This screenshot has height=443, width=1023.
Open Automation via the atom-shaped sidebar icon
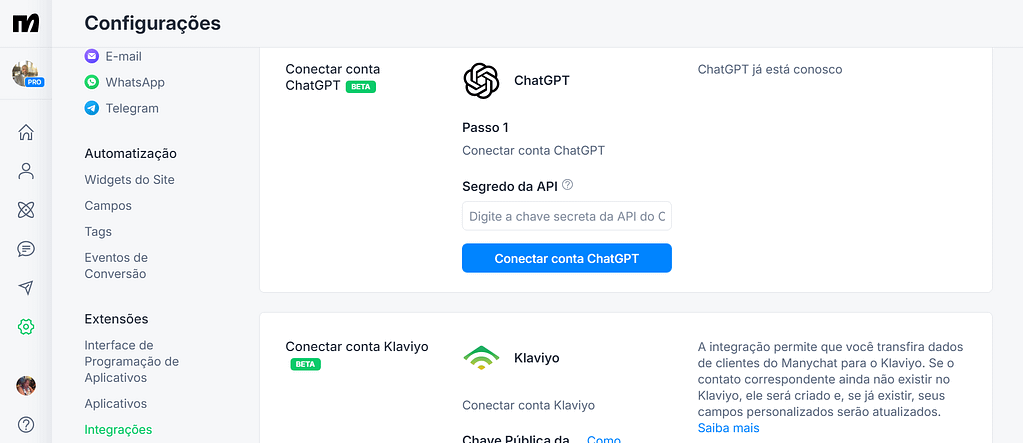click(x=26, y=210)
